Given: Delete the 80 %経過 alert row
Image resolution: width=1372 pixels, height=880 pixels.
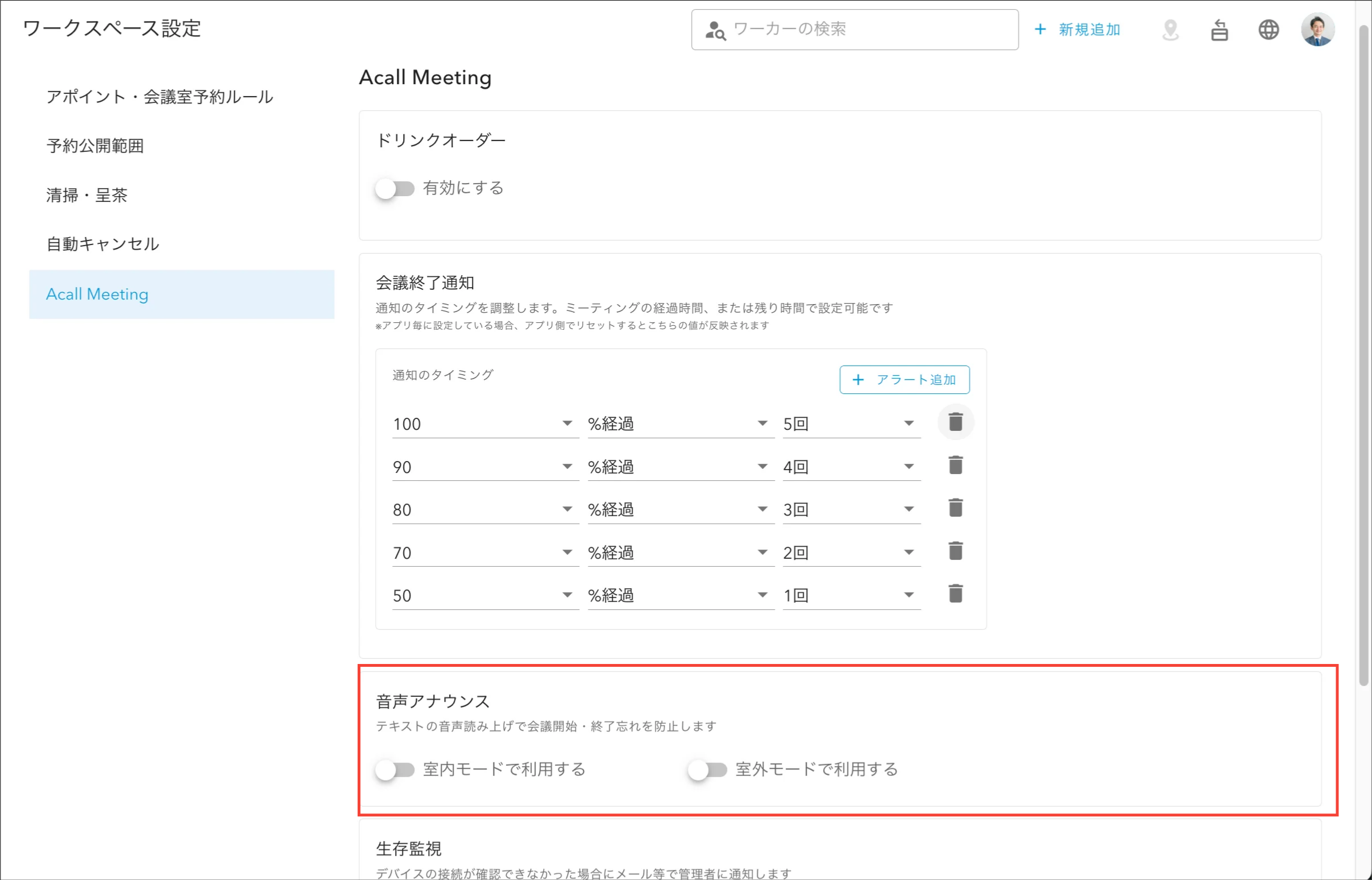Looking at the screenshot, I should (955, 508).
